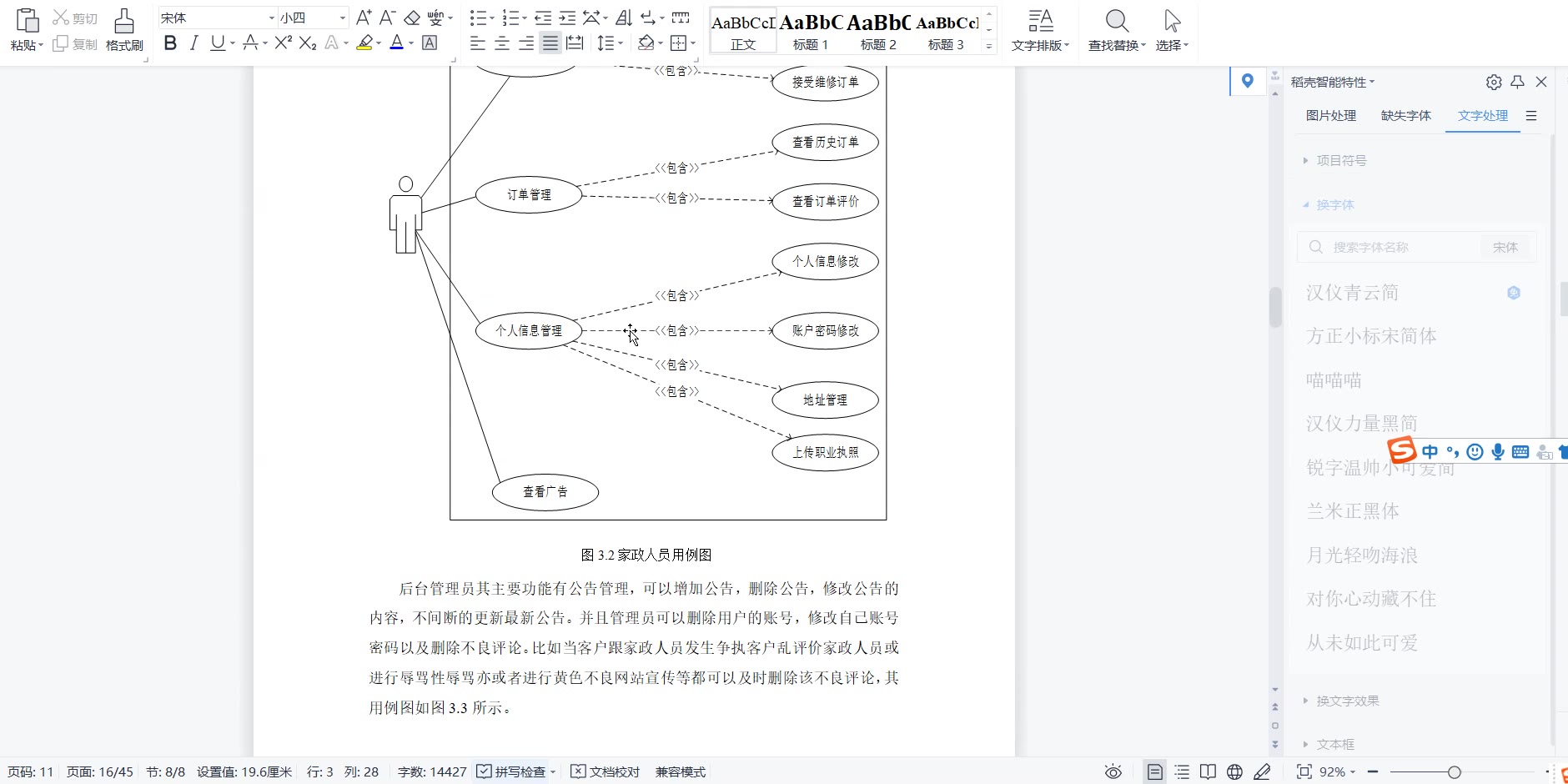Click the ruler tab stops icon

(x=681, y=18)
